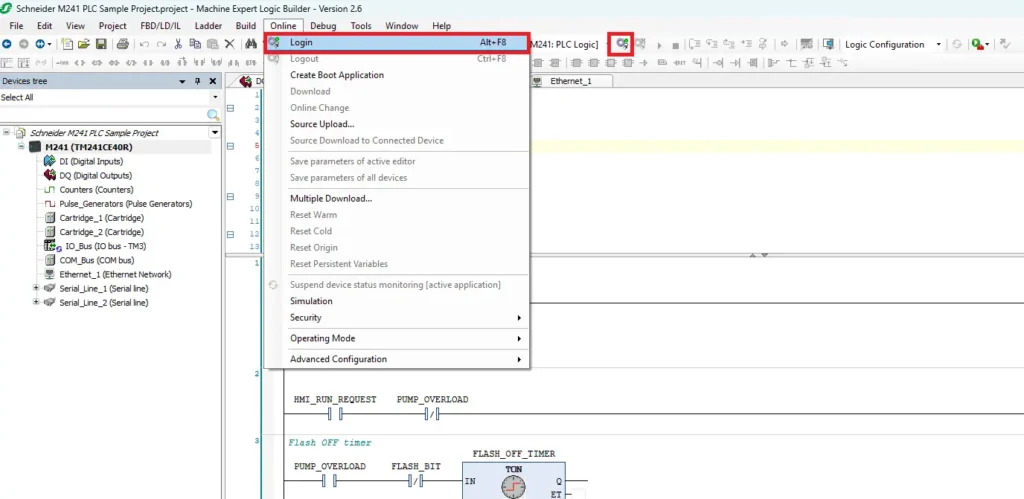Image resolution: width=1024 pixels, height=499 pixels.
Task: Open the Project menu
Action: click(x=112, y=26)
